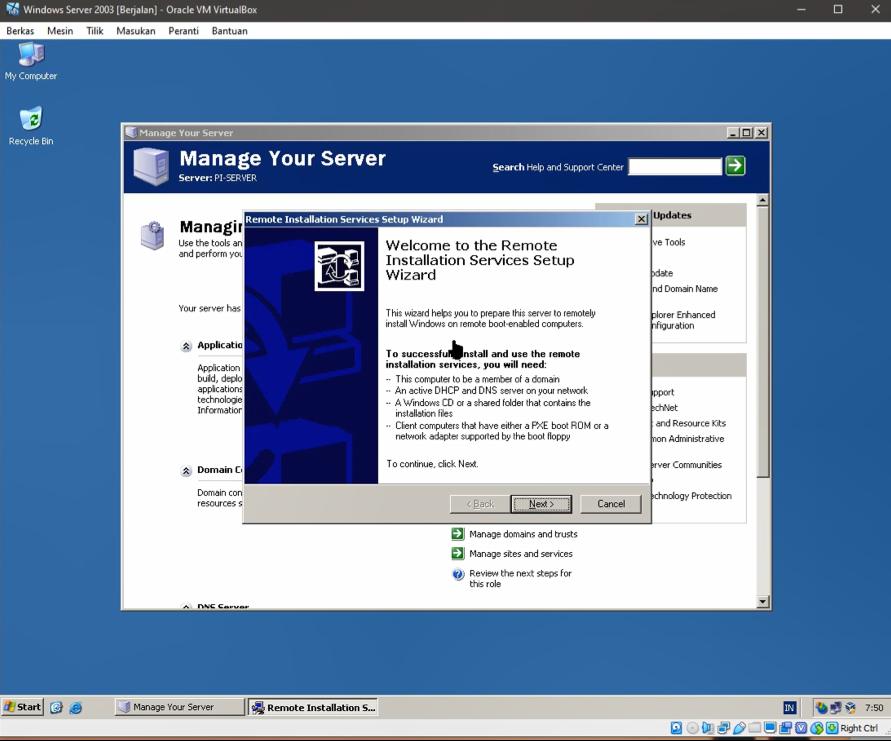Click the VirtualBox display status icon
This screenshot has width=891, height=741.
770,727
